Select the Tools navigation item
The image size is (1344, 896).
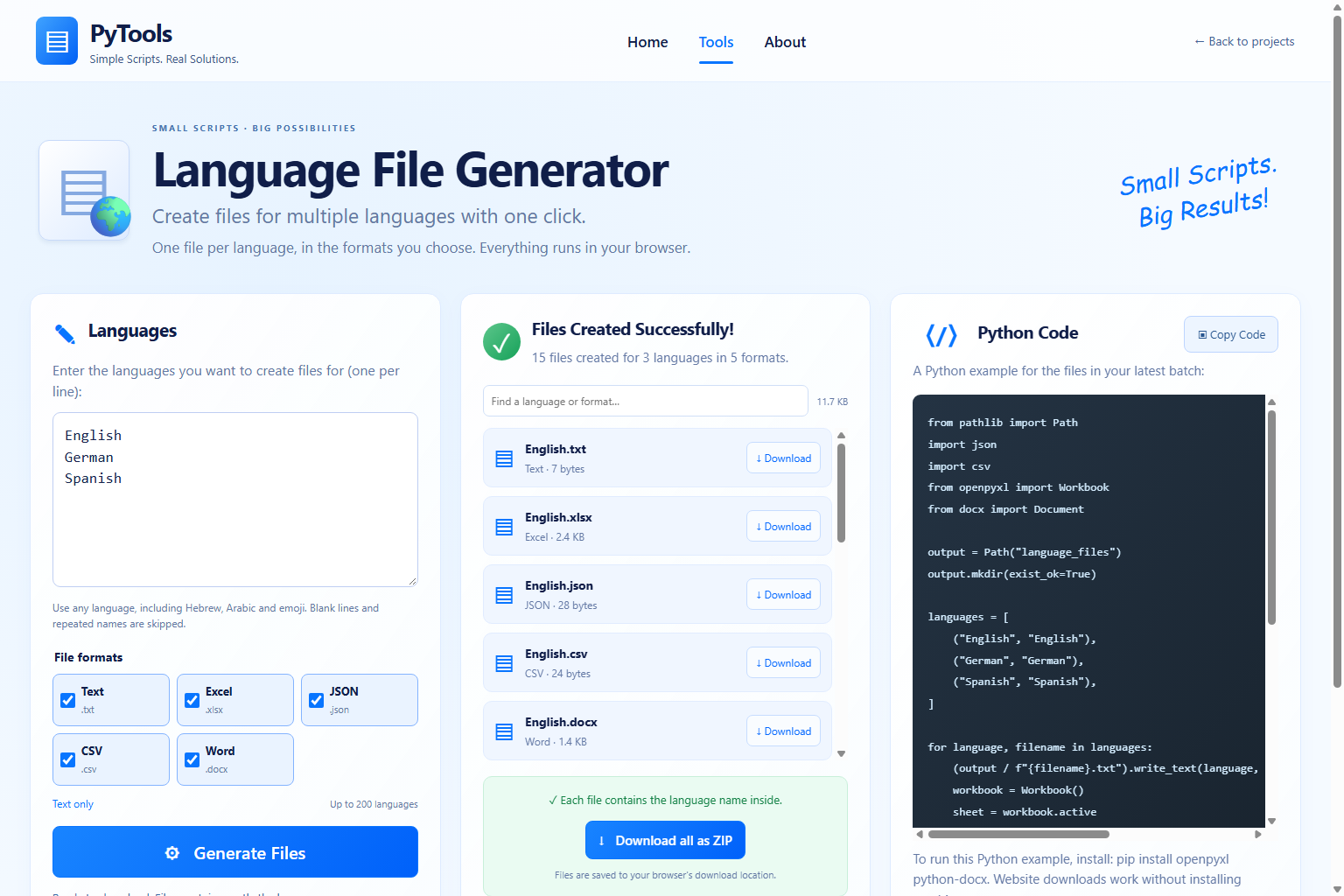(716, 42)
